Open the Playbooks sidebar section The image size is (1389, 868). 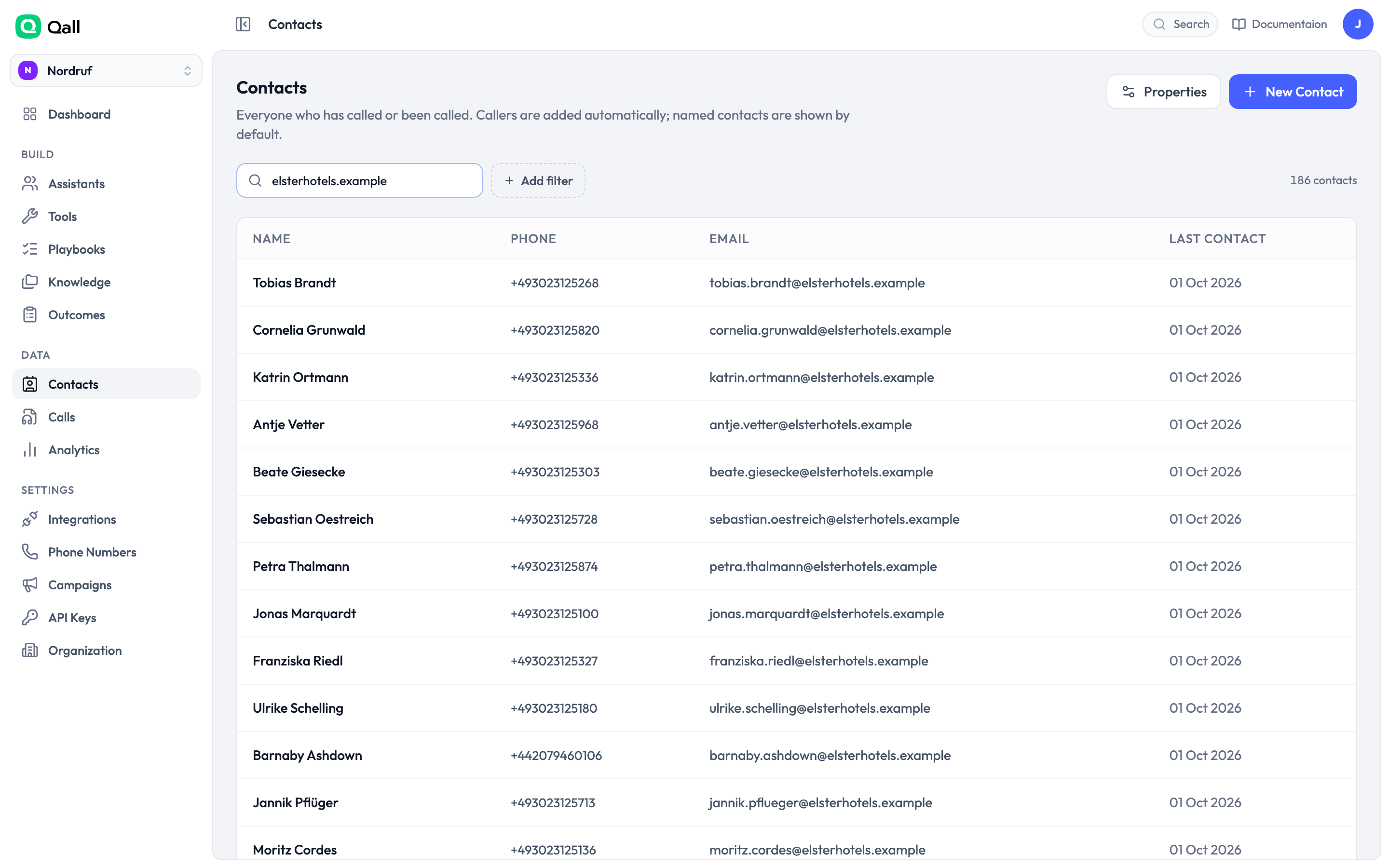(x=106, y=249)
